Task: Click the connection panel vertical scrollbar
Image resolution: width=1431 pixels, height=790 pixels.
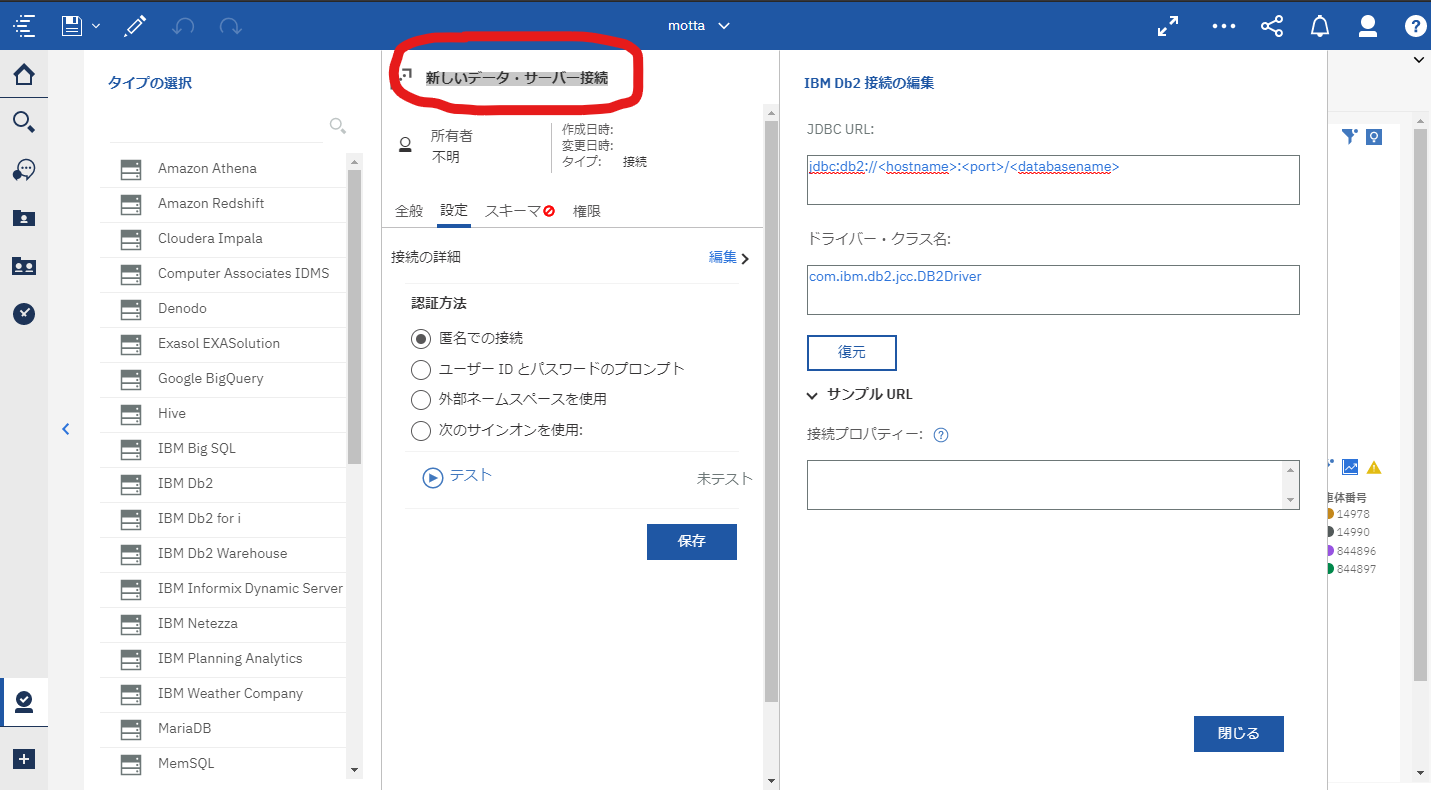Action: click(770, 411)
